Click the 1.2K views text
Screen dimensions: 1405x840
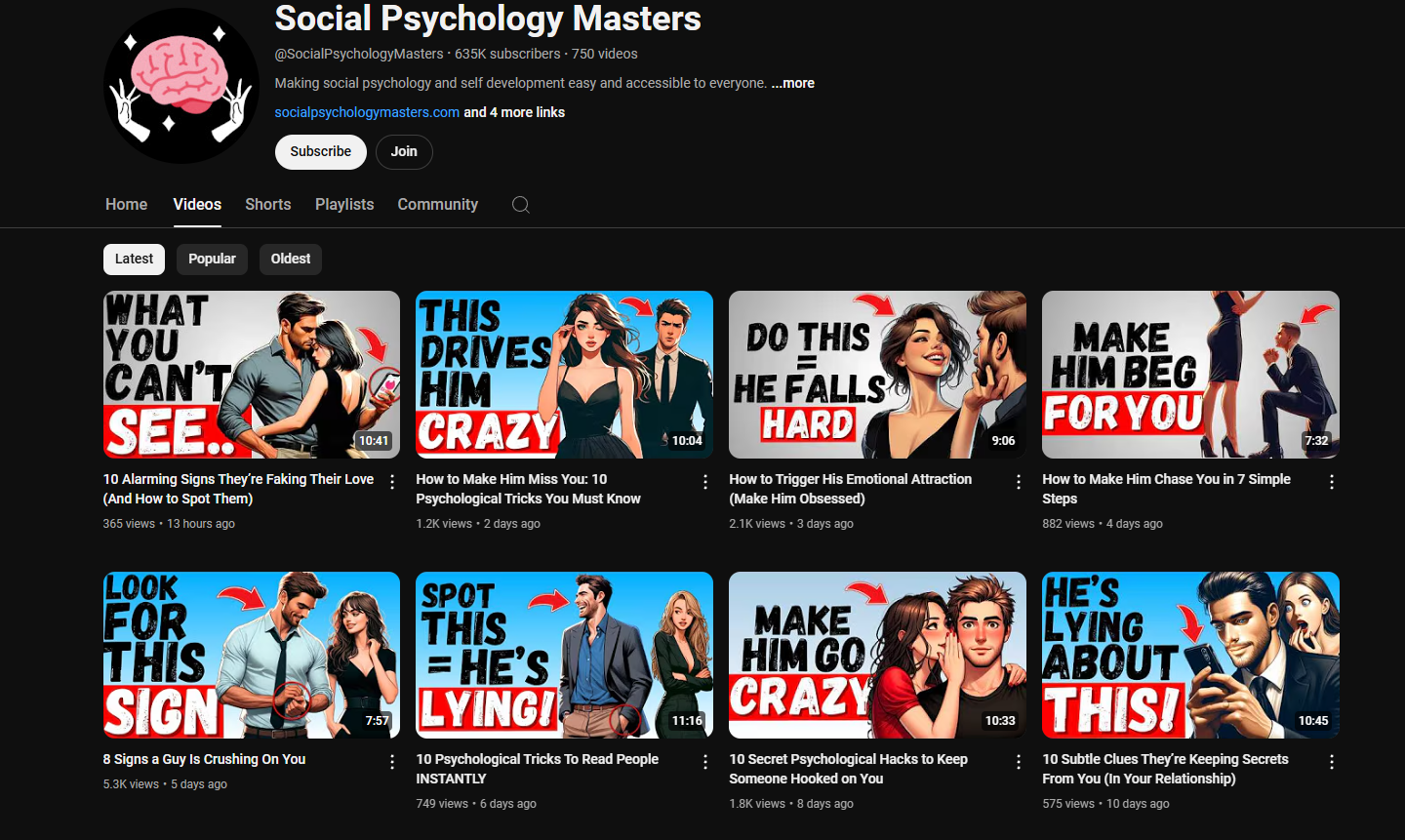(x=444, y=524)
